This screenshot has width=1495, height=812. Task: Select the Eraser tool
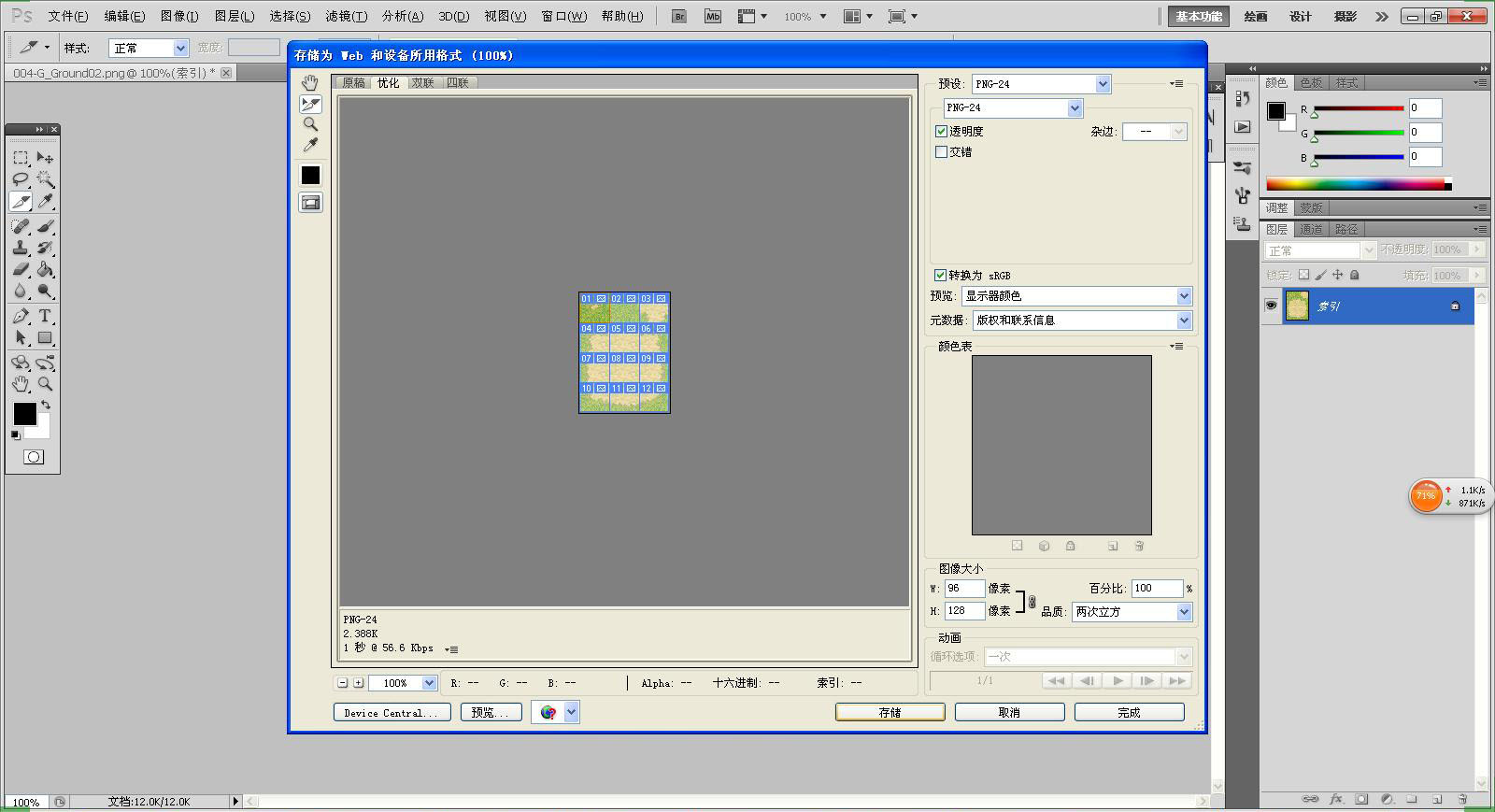point(21,269)
